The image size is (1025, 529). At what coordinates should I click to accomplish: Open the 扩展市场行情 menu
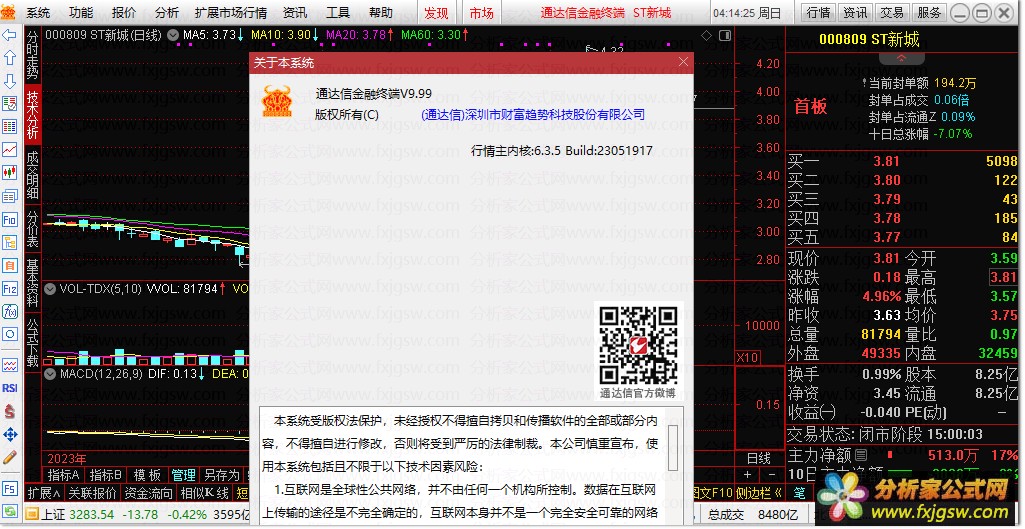pyautogui.click(x=231, y=12)
